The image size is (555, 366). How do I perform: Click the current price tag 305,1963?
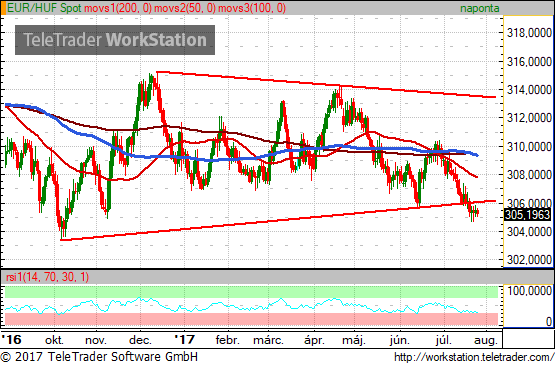[527, 215]
